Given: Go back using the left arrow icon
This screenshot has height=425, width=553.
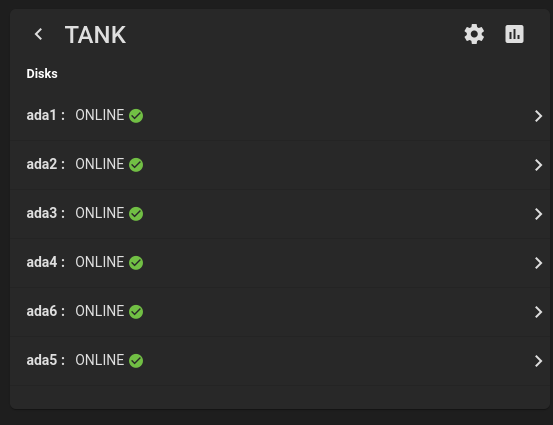Looking at the screenshot, I should click(x=38, y=34).
